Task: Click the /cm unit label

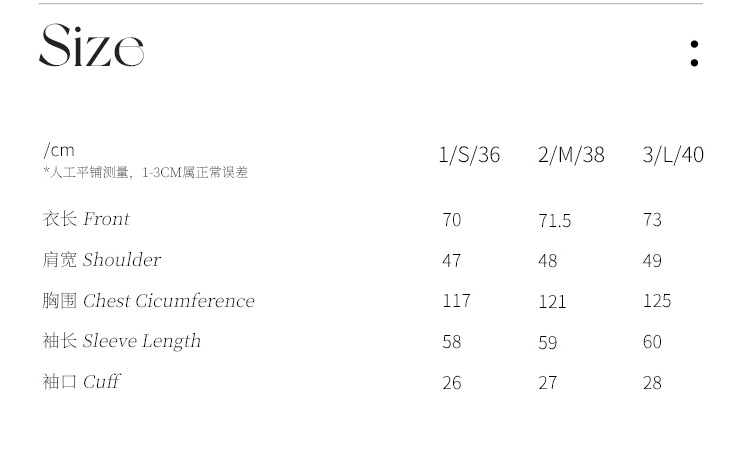Action: click(59, 150)
